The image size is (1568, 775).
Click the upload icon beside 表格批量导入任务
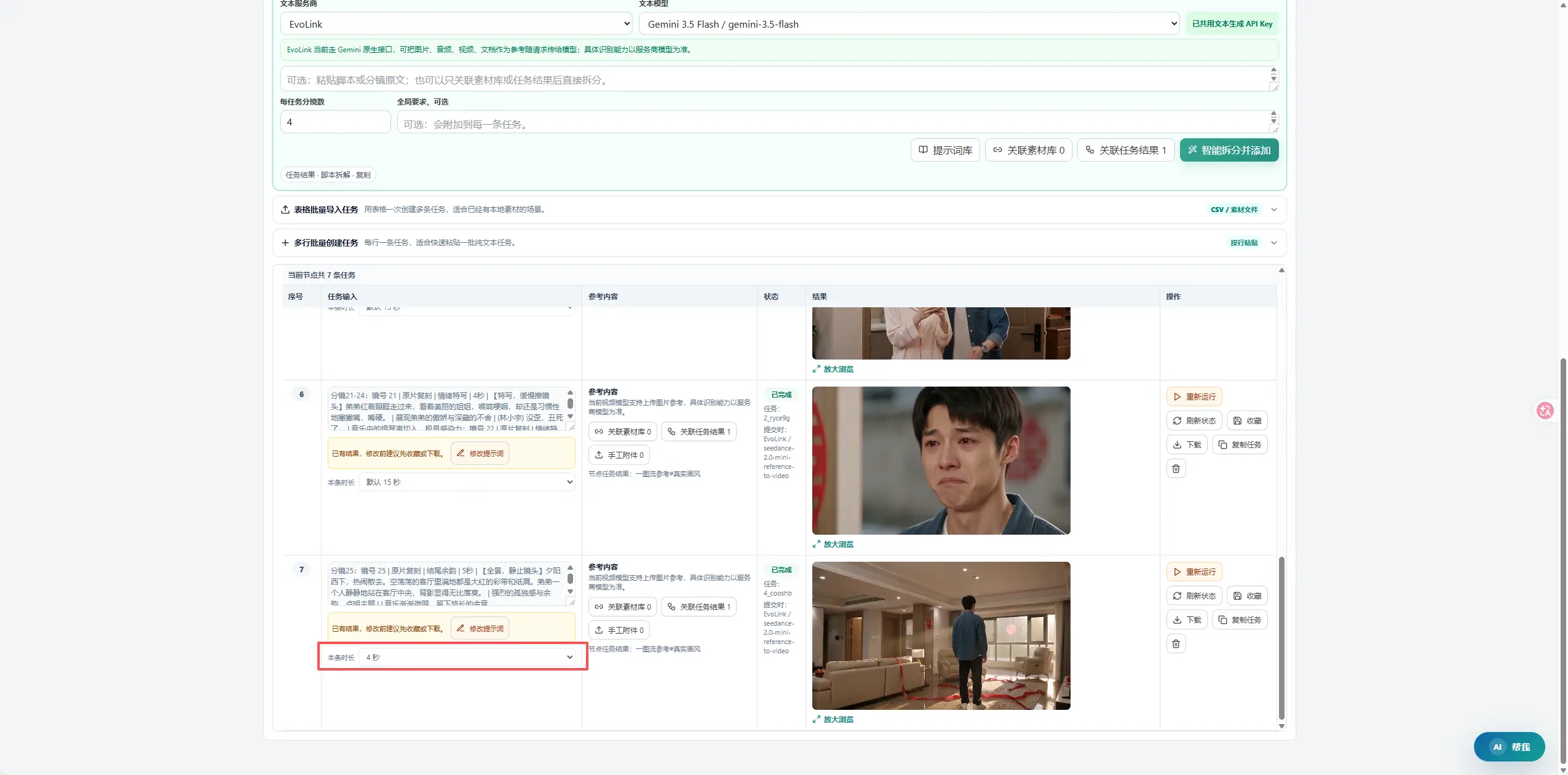(x=285, y=210)
